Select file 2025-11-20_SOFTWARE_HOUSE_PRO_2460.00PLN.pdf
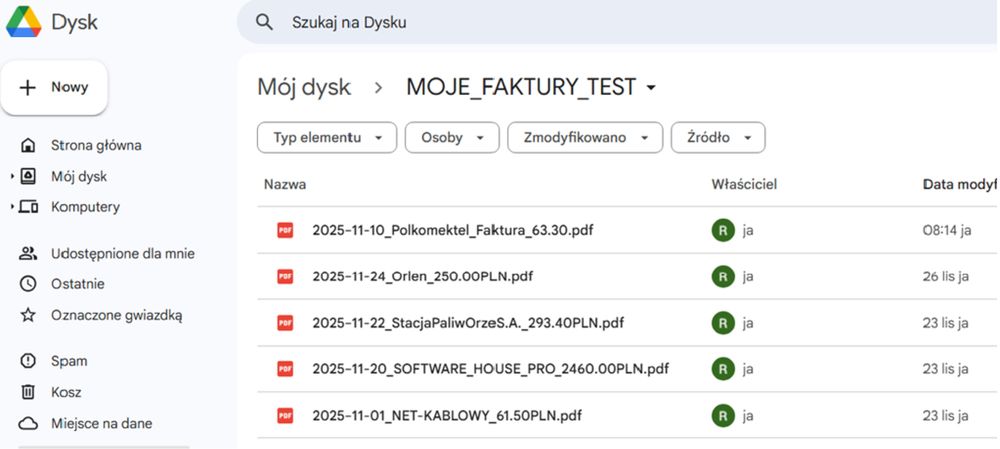The width and height of the screenshot is (1000, 449). (490, 369)
